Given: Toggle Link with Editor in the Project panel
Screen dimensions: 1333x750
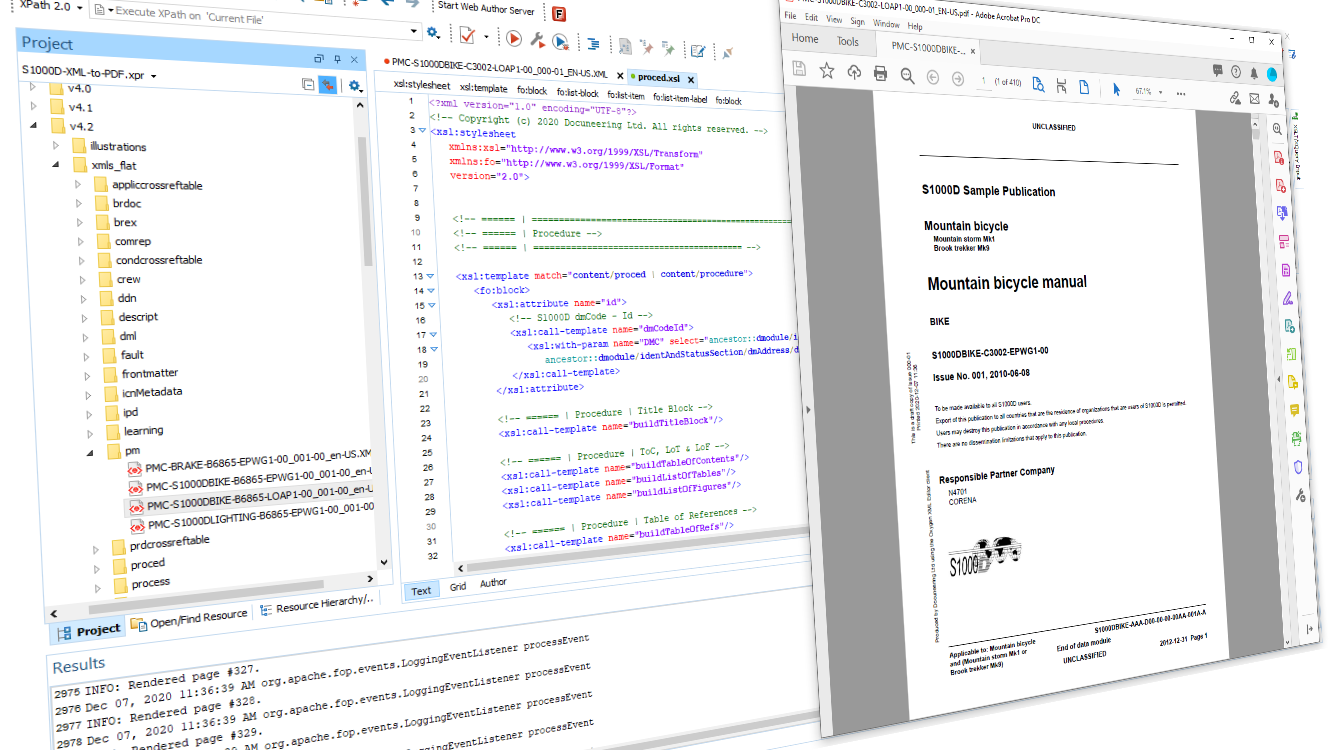Looking at the screenshot, I should [327, 86].
